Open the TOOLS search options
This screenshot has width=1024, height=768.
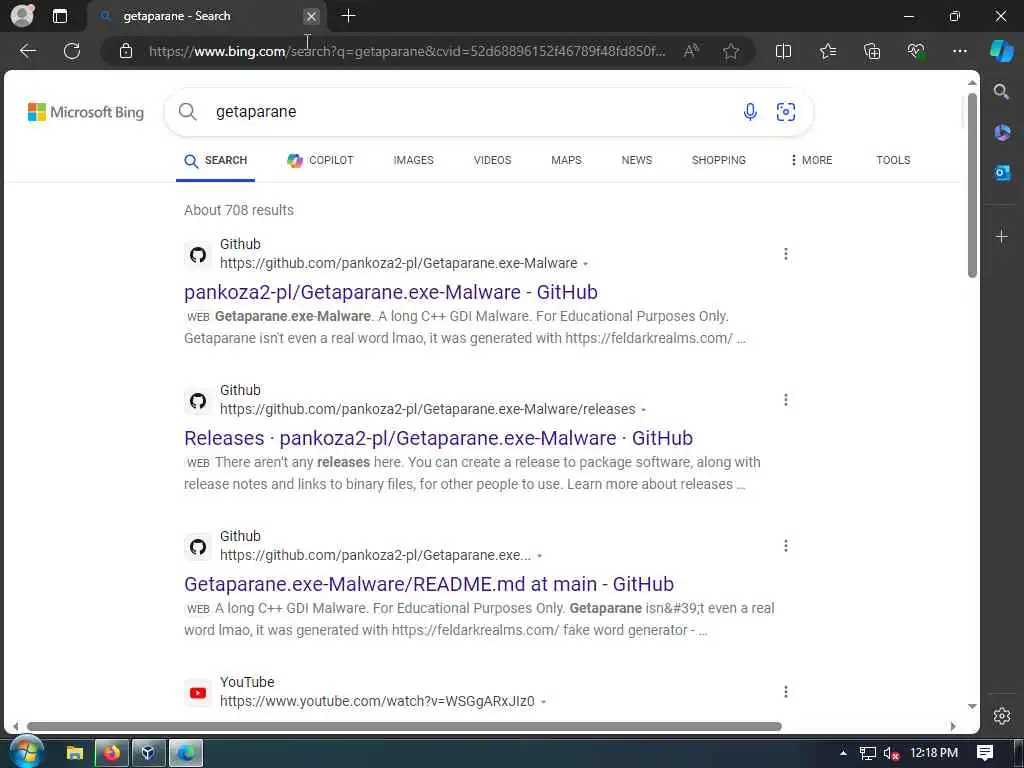[893, 160]
